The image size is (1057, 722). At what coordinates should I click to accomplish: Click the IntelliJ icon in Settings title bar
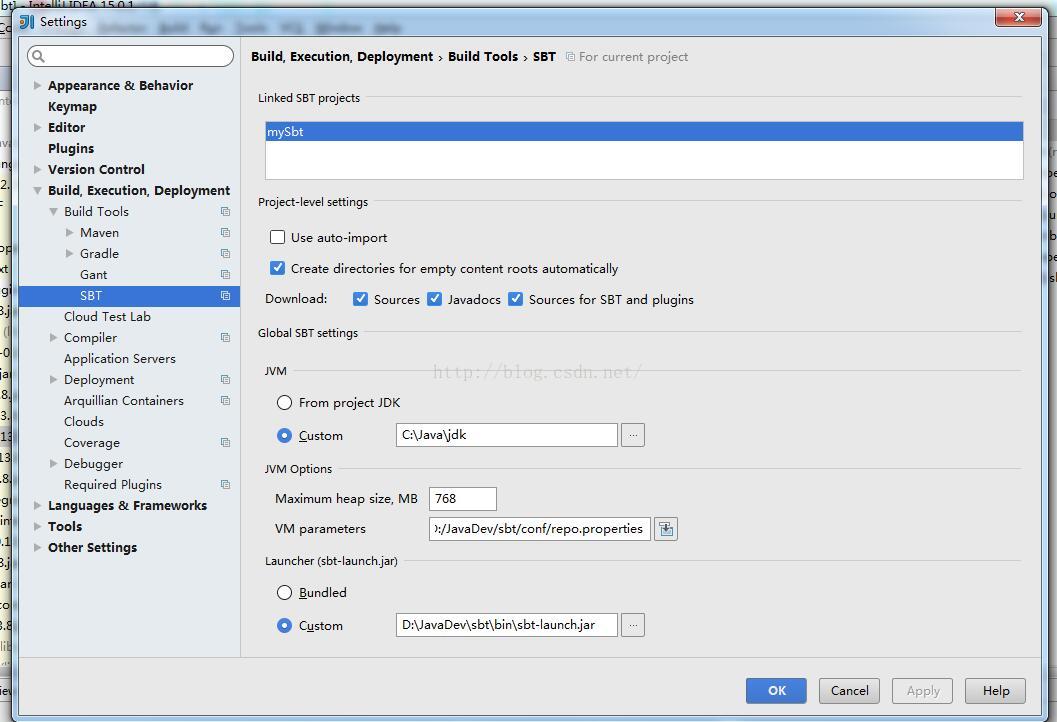click(x=26, y=22)
